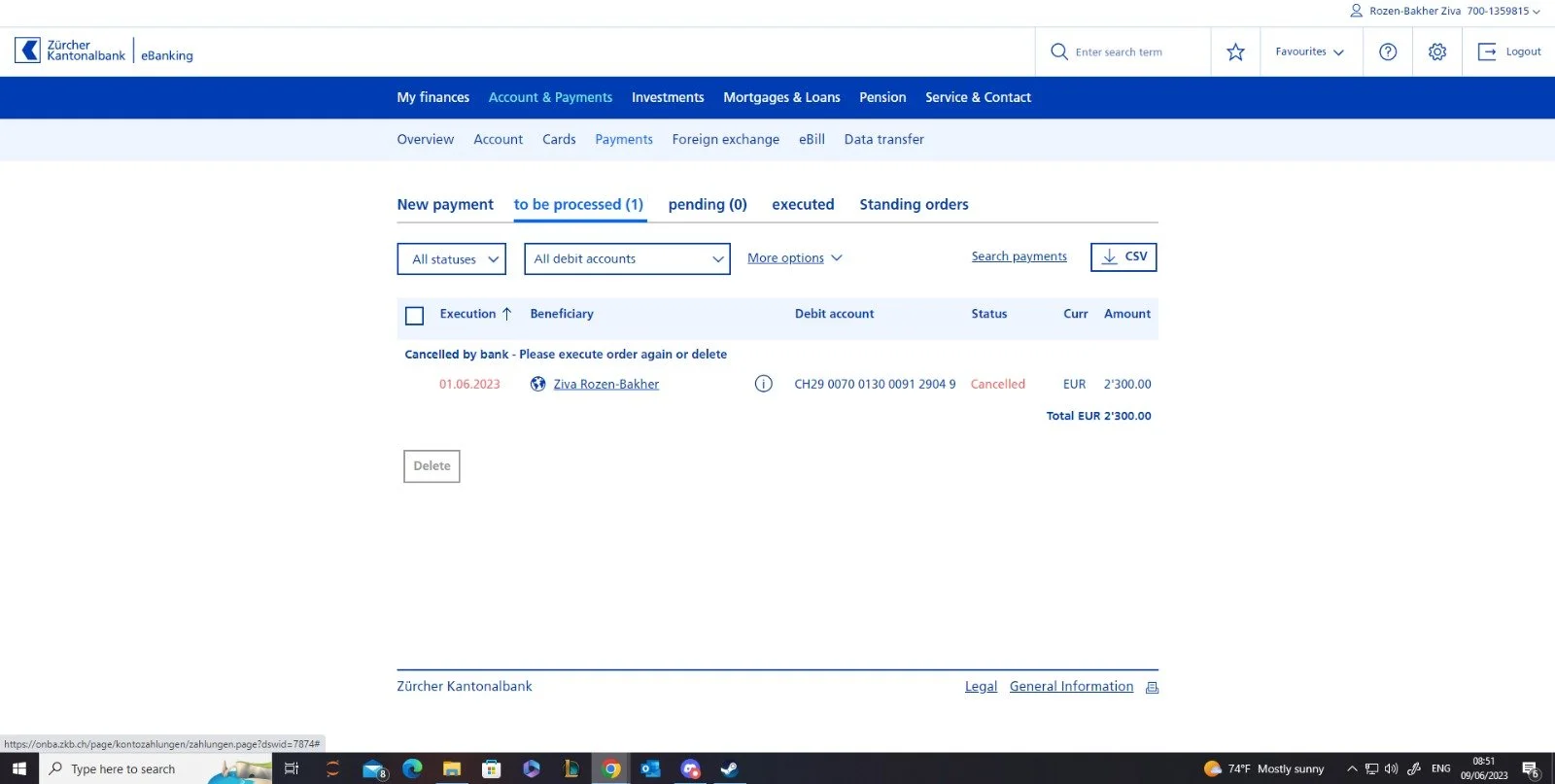Switch to the executed tab
Screen dimensions: 1555x784
point(803,204)
